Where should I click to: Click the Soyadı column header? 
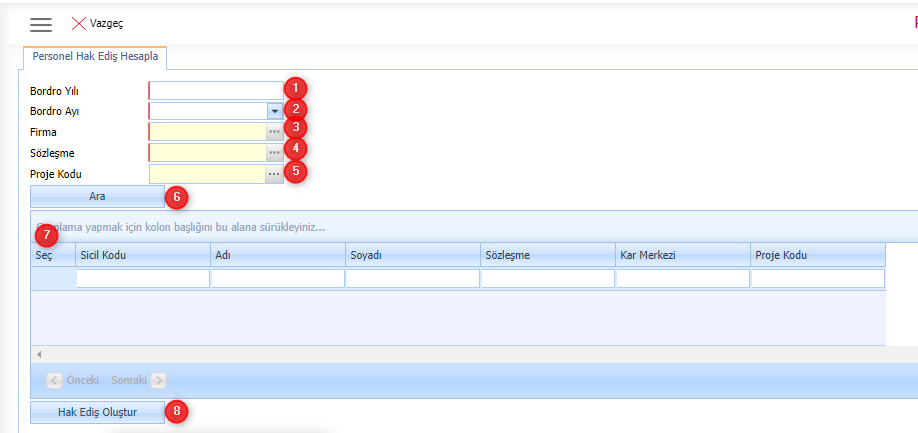(x=412, y=255)
